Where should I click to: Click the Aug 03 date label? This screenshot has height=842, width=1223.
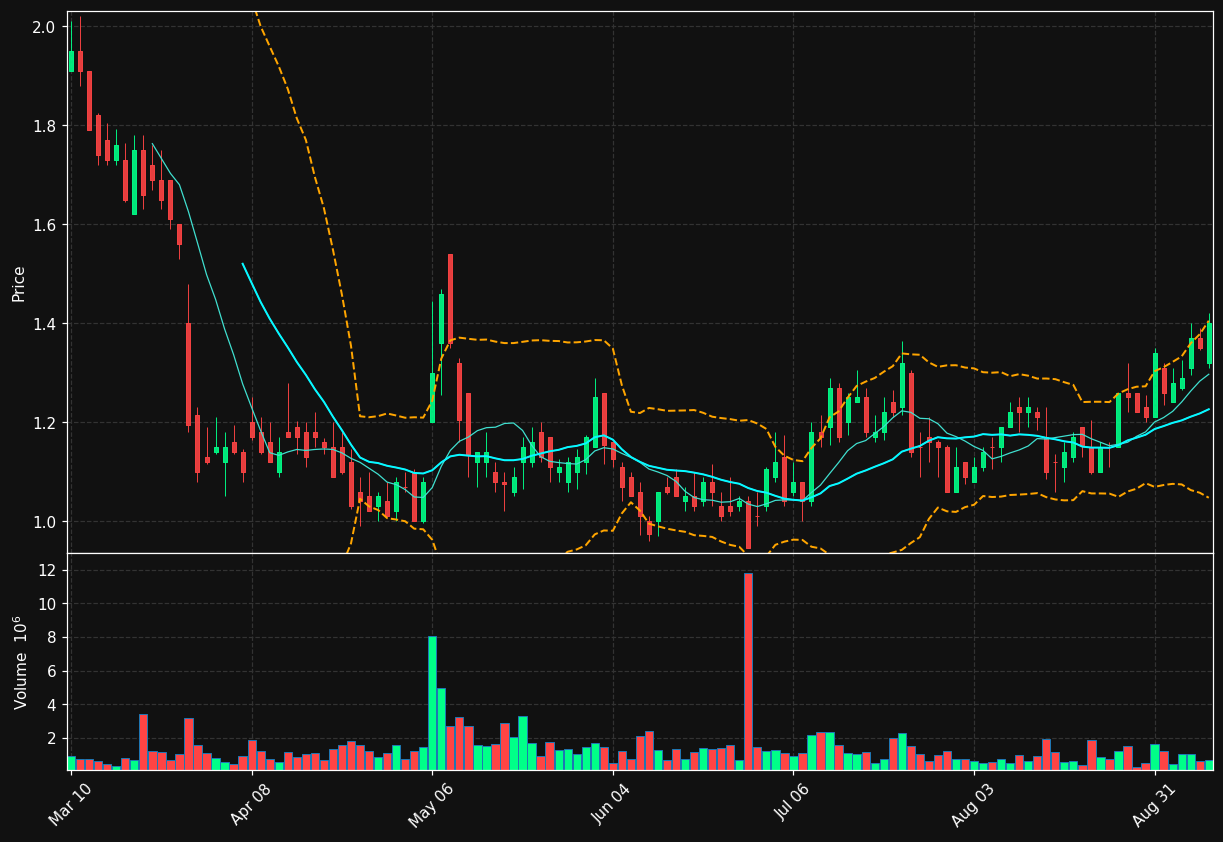coord(972,804)
